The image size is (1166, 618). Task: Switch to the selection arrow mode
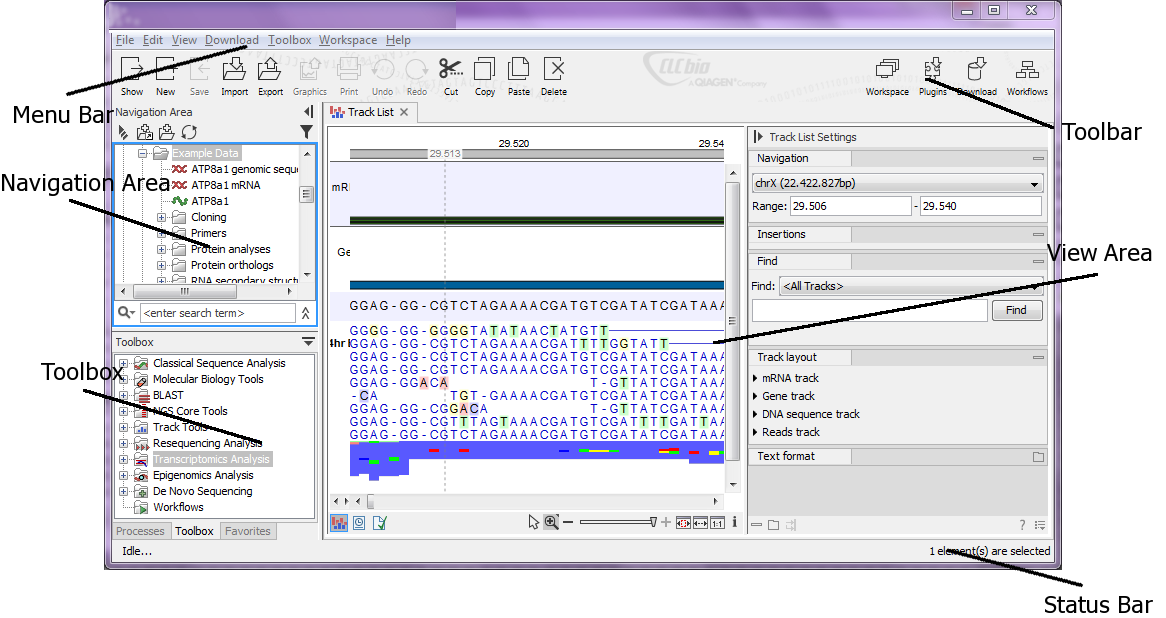[x=534, y=521]
